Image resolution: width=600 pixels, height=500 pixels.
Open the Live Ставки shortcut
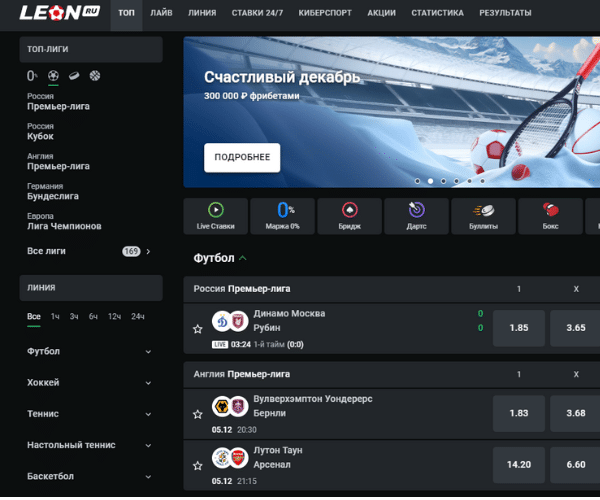[216, 216]
